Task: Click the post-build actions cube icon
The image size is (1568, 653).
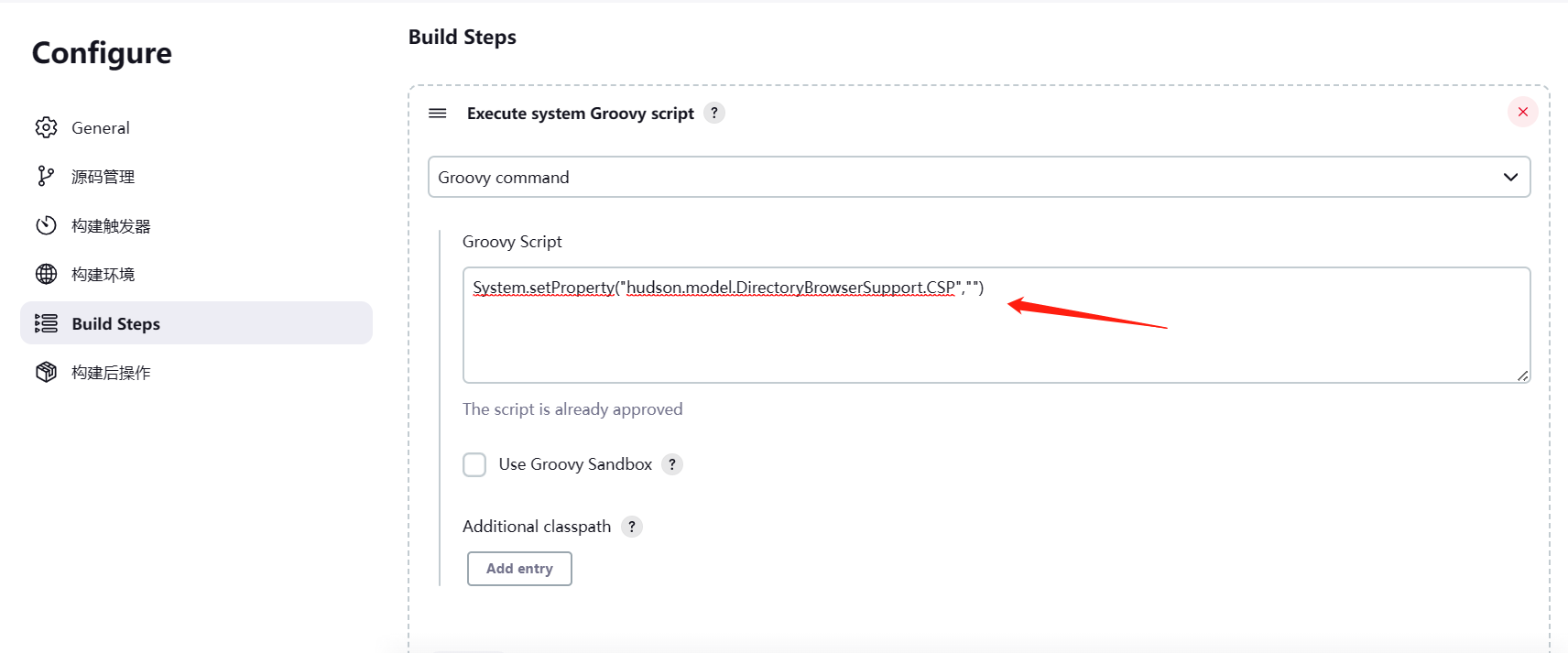Action: tap(46, 372)
